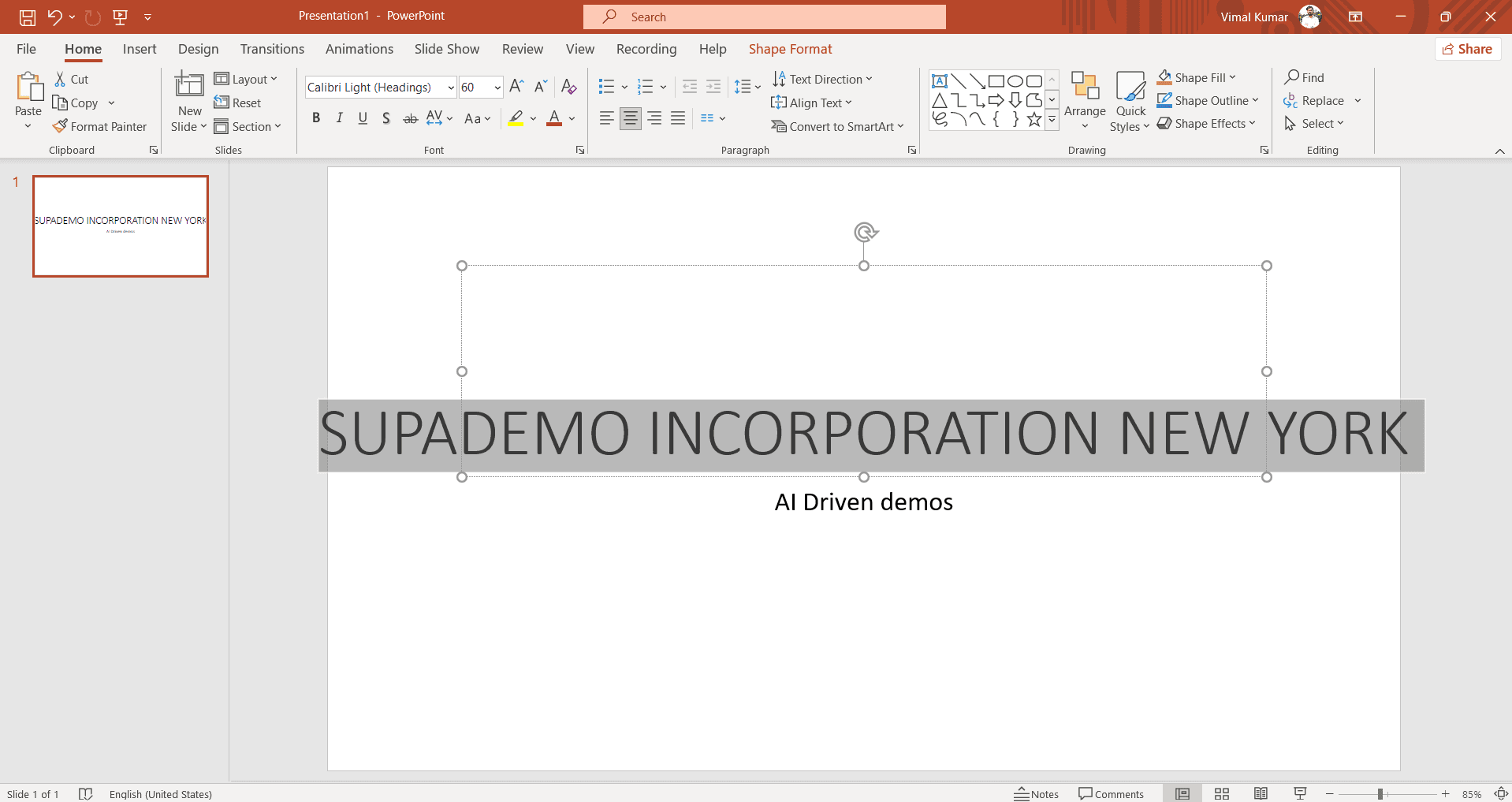Click the Decrease Font Size icon
The width and height of the screenshot is (1512, 802).
point(541,86)
